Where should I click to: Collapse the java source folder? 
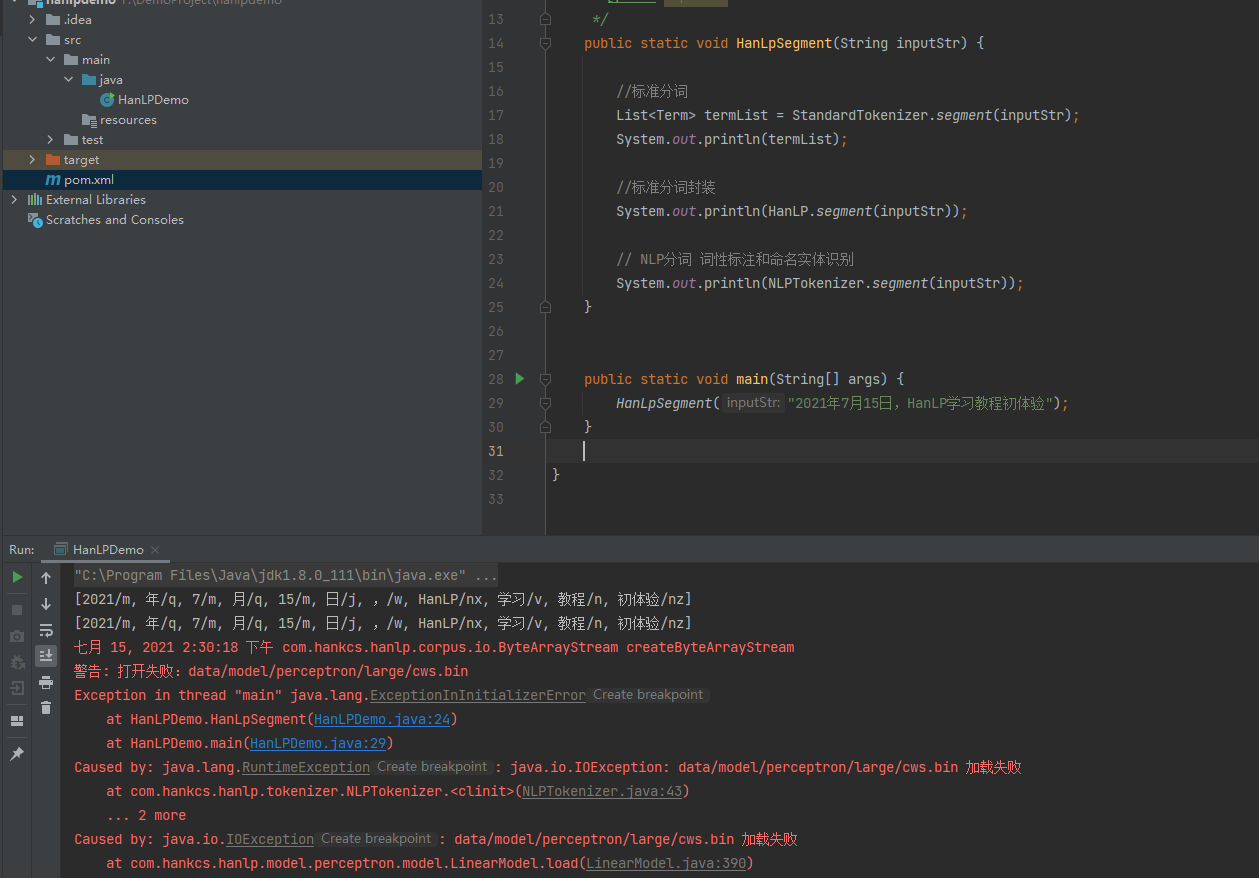pos(68,80)
